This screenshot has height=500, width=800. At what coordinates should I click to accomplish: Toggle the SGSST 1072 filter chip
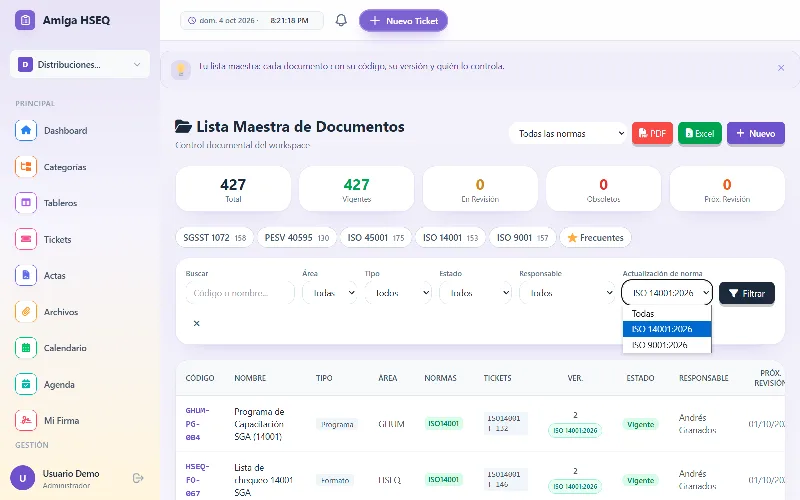(x=215, y=238)
